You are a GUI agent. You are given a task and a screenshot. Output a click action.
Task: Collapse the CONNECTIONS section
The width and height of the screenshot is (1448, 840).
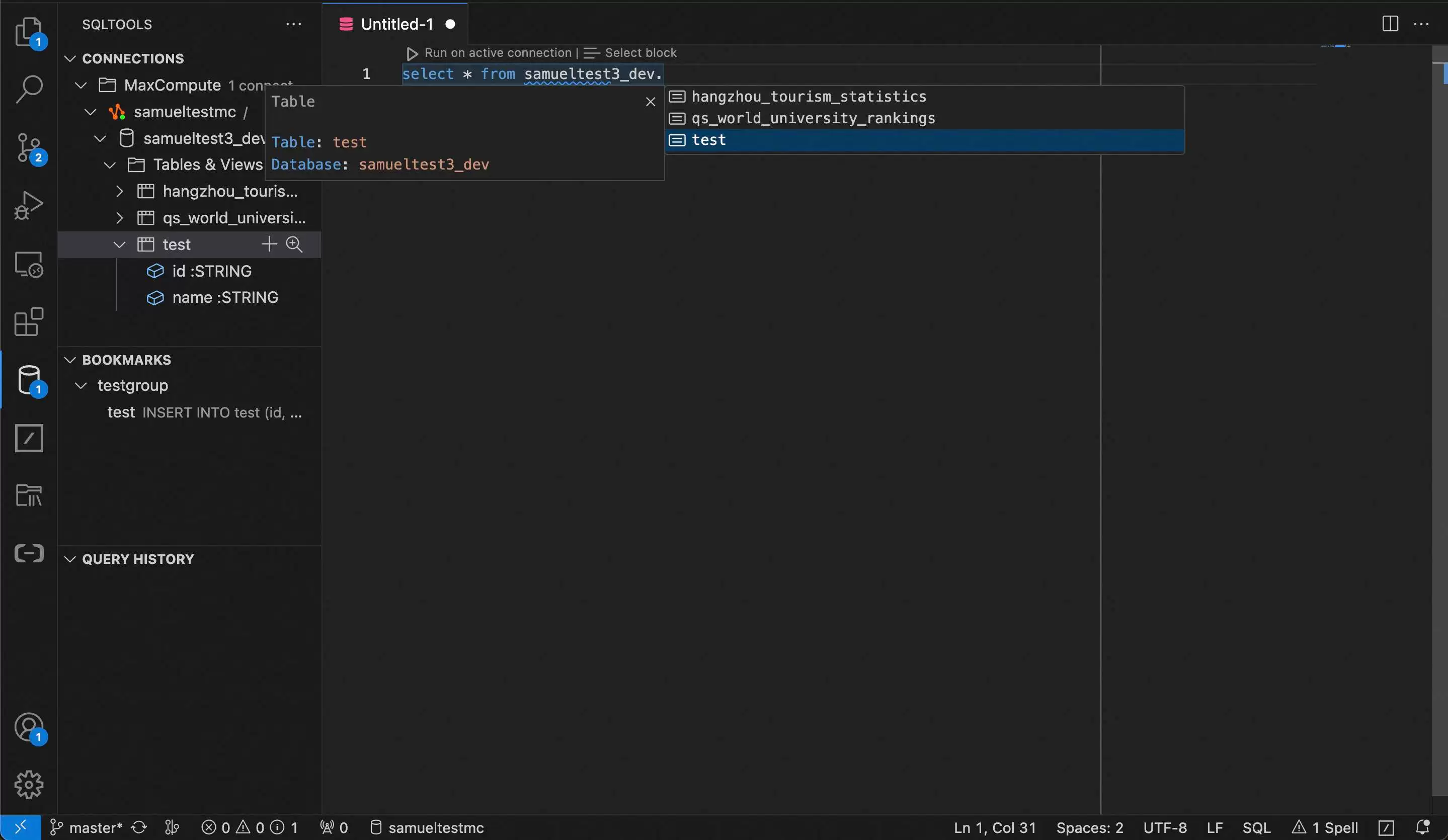[x=70, y=59]
